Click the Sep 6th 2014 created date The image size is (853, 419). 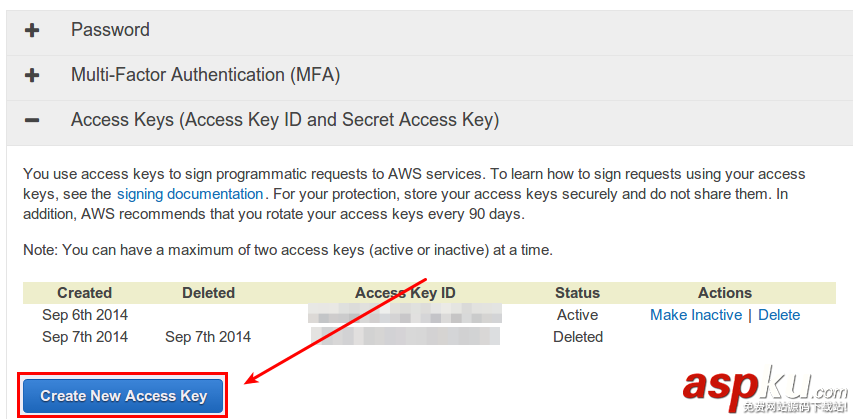[85, 315]
